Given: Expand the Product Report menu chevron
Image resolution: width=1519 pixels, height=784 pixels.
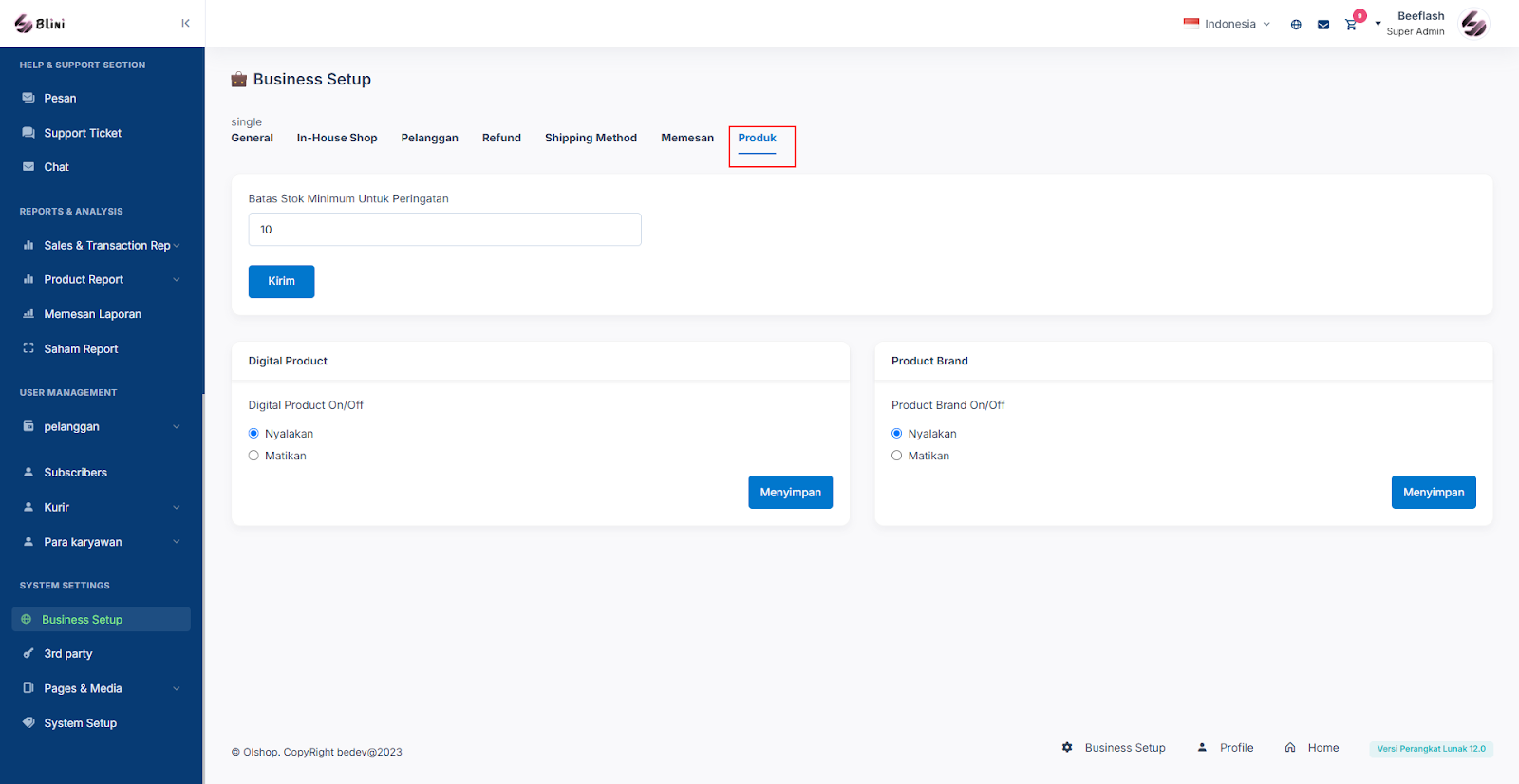Looking at the screenshot, I should click(x=177, y=279).
